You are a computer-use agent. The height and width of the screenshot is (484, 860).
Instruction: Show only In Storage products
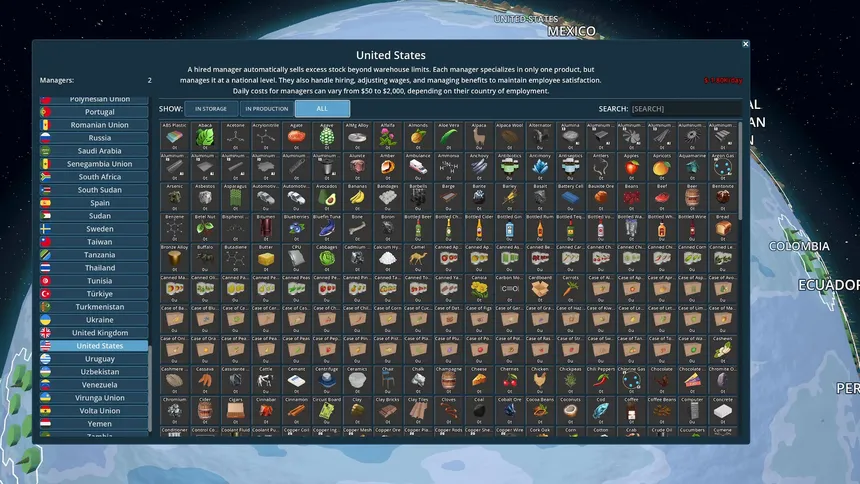point(210,108)
